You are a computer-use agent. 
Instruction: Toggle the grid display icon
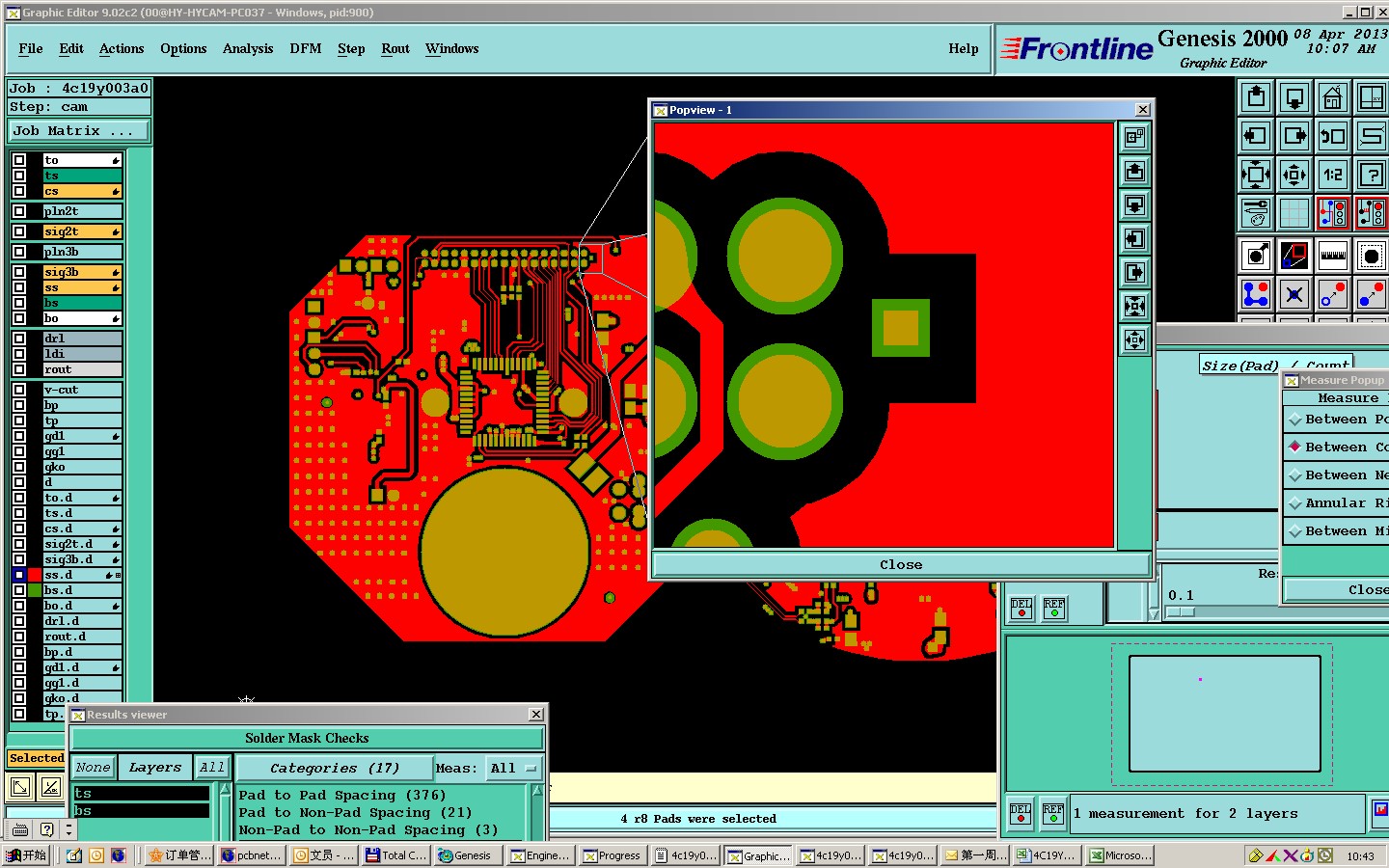pyautogui.click(x=1294, y=213)
